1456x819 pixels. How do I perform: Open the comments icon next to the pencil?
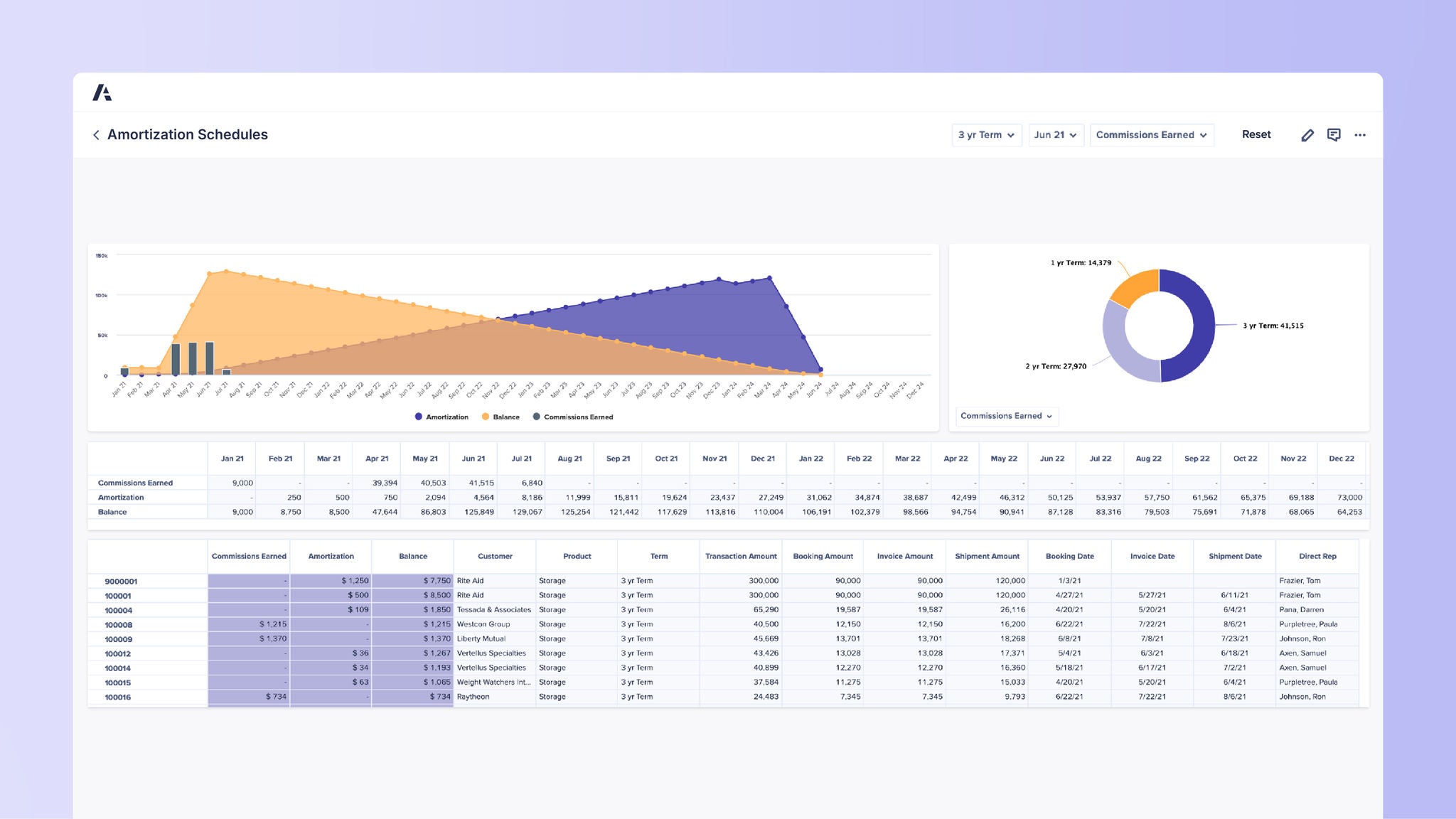[x=1334, y=134]
